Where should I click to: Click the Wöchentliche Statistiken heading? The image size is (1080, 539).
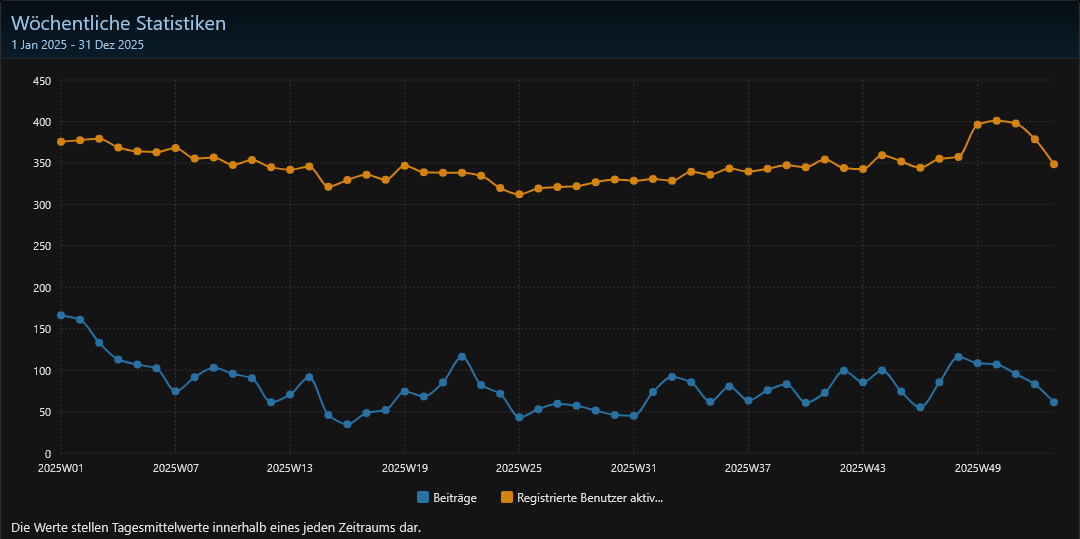(118, 23)
